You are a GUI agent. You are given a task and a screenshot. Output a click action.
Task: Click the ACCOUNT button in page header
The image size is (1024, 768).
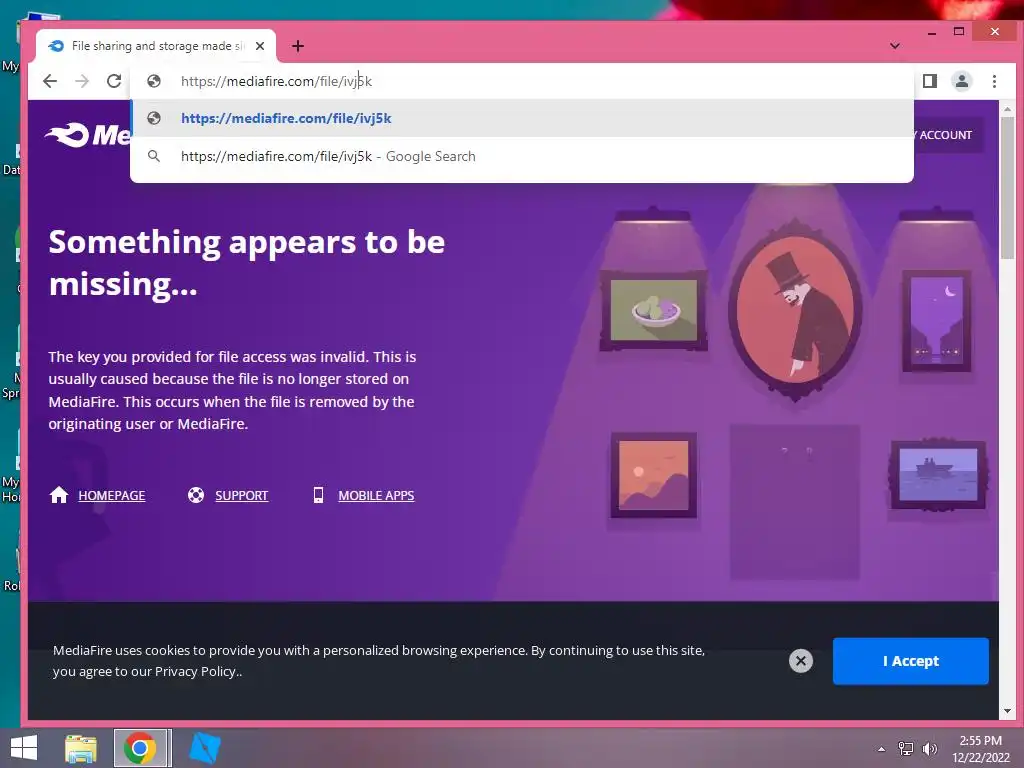pos(948,135)
